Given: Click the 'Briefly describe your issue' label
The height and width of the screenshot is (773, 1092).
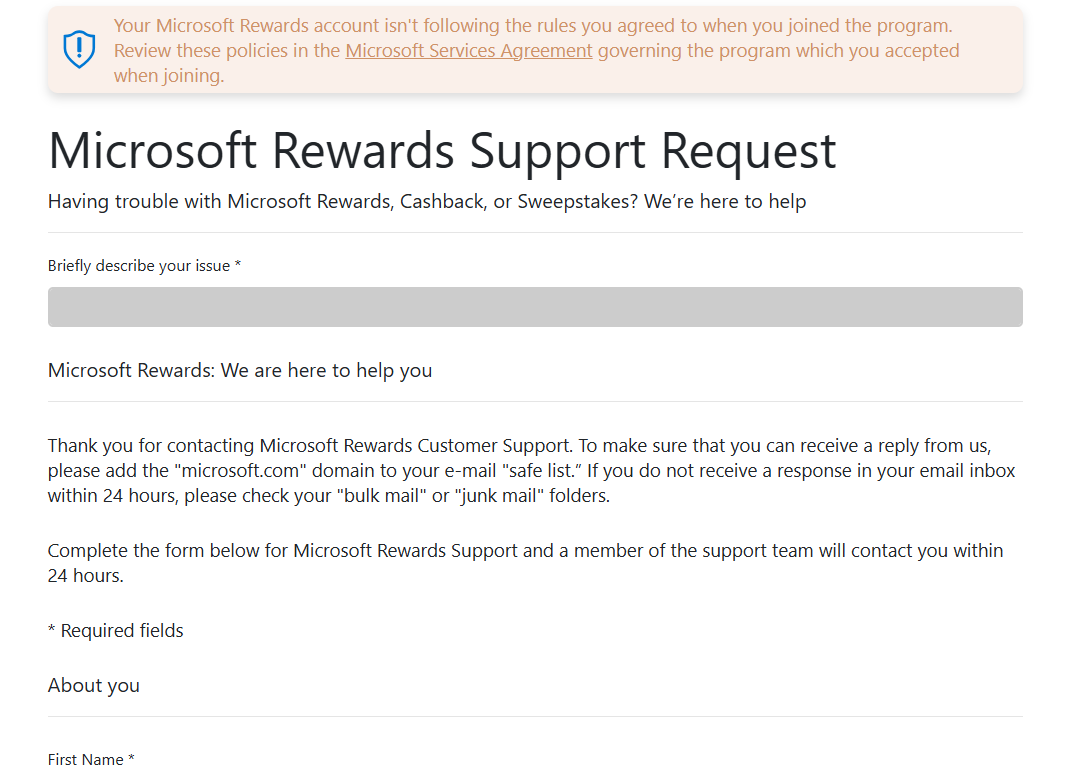Looking at the screenshot, I should 138,265.
